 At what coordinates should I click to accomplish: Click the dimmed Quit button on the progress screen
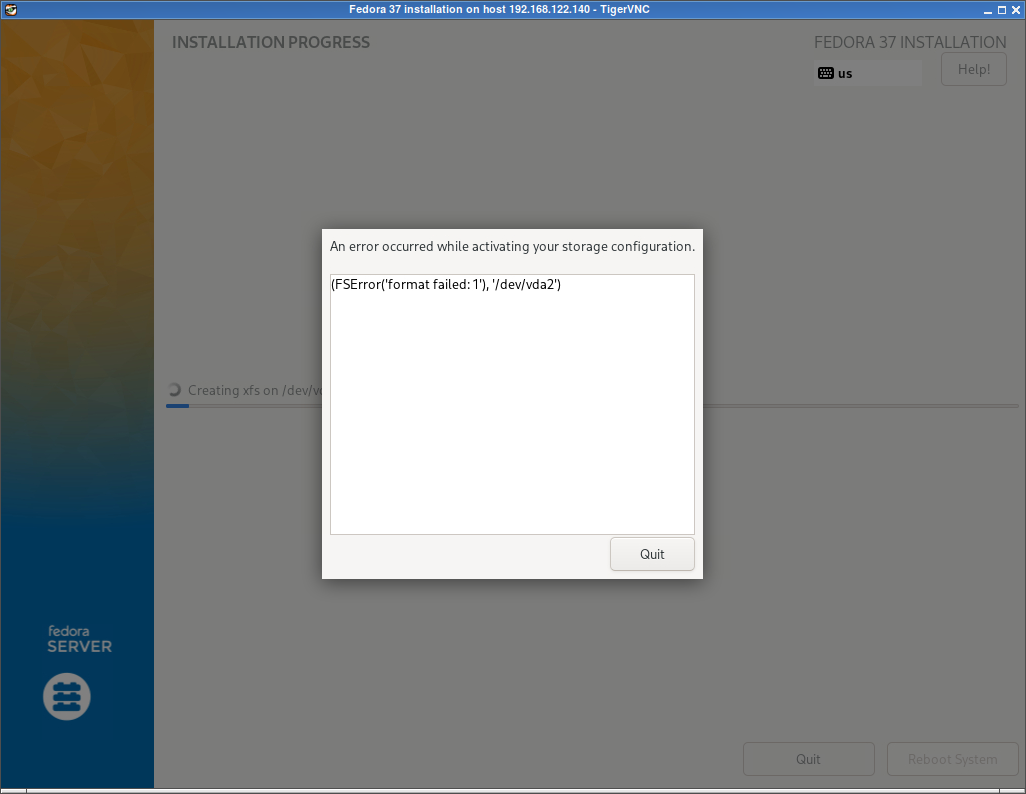[x=808, y=759]
